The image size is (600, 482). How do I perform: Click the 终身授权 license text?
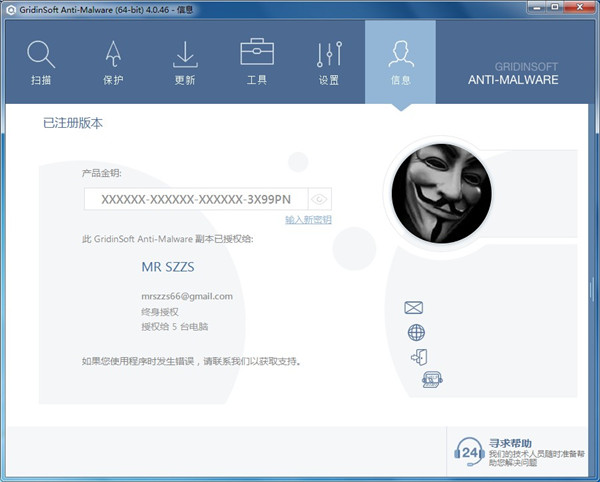pos(160,312)
